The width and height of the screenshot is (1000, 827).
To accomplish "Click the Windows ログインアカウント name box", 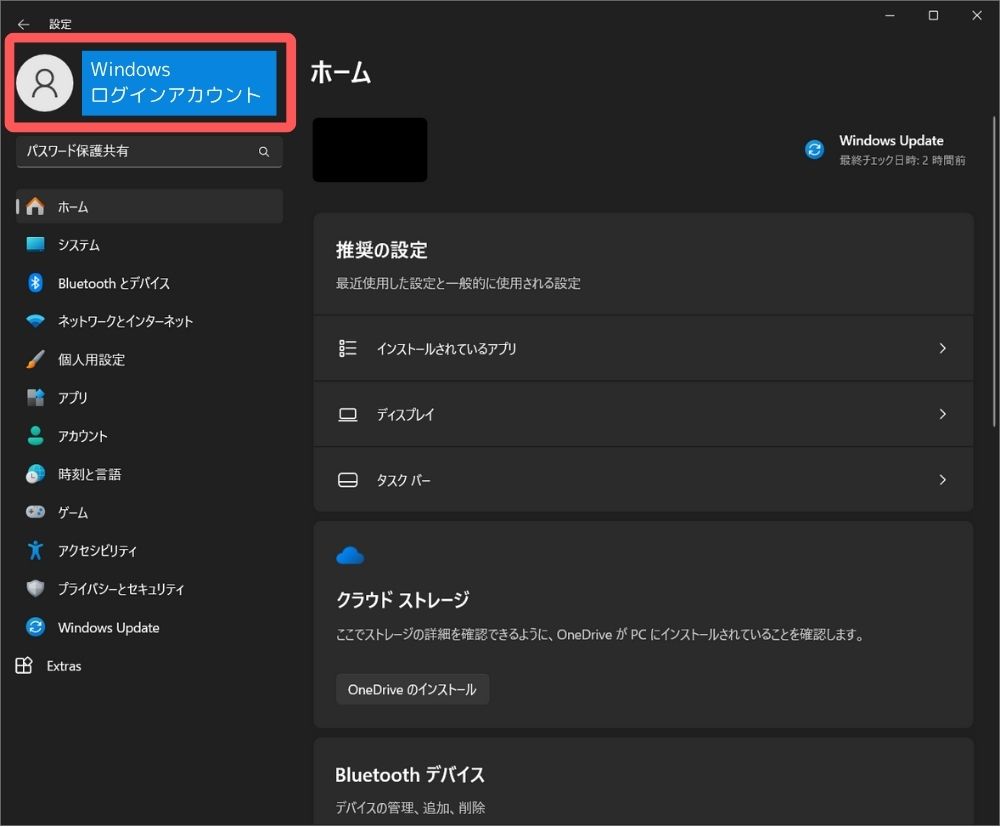I will pyautogui.click(x=179, y=83).
